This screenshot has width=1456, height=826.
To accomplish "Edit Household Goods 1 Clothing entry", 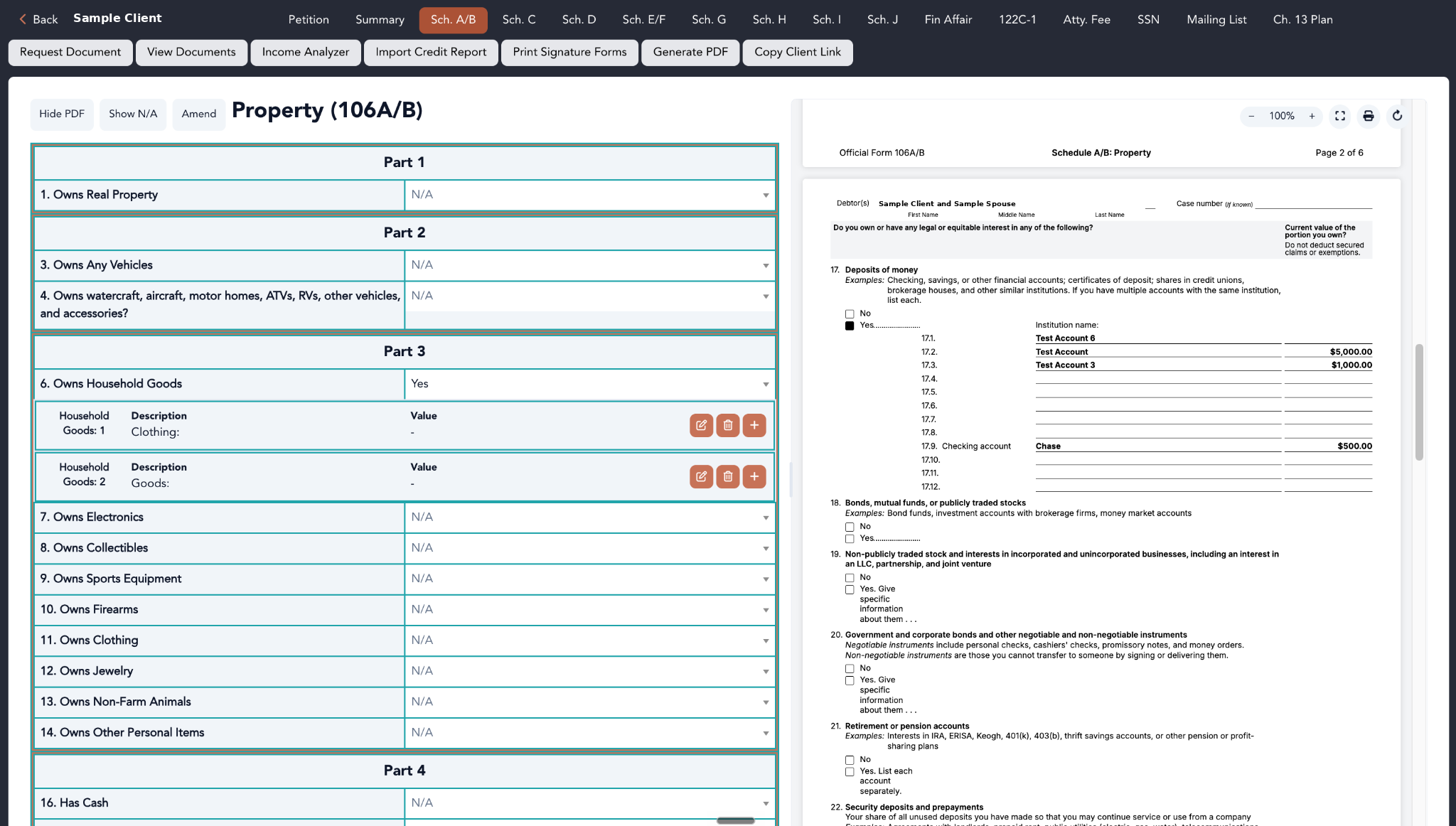I will point(701,425).
